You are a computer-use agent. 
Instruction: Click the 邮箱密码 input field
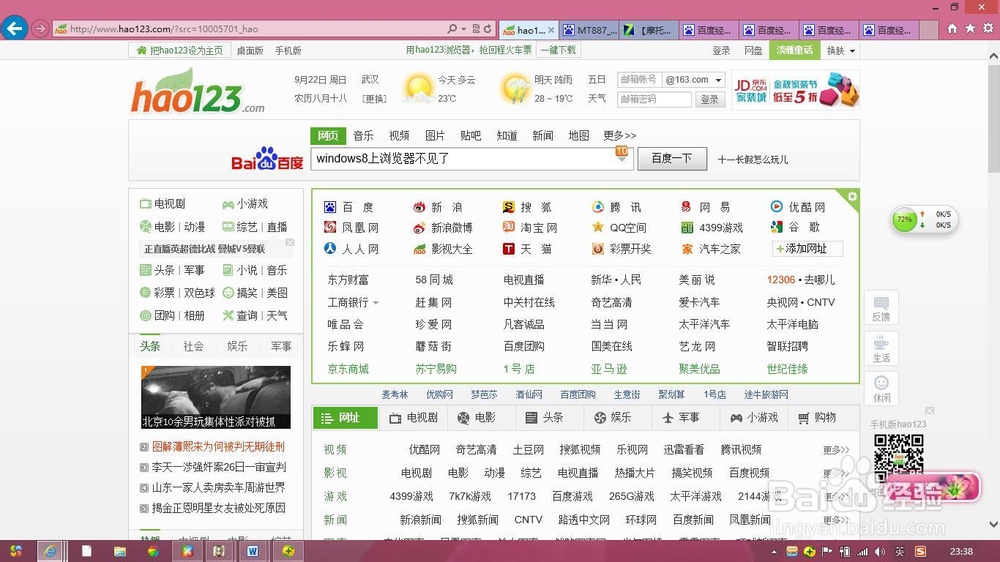pos(654,100)
